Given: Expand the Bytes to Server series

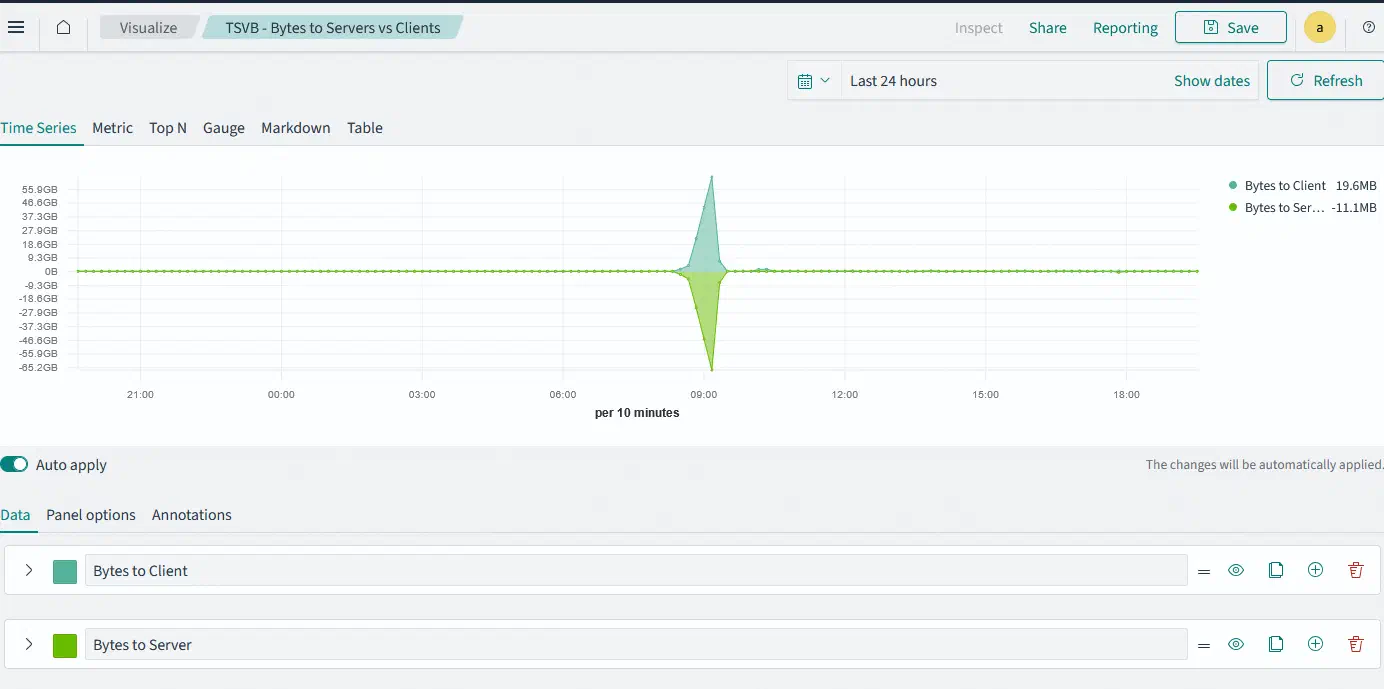Looking at the screenshot, I should (29, 644).
